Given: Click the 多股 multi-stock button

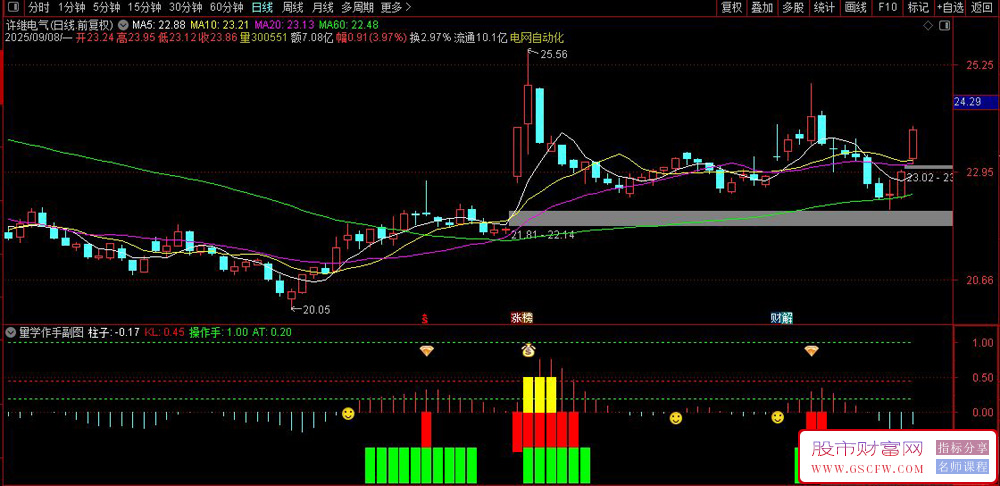Looking at the screenshot, I should [793, 8].
